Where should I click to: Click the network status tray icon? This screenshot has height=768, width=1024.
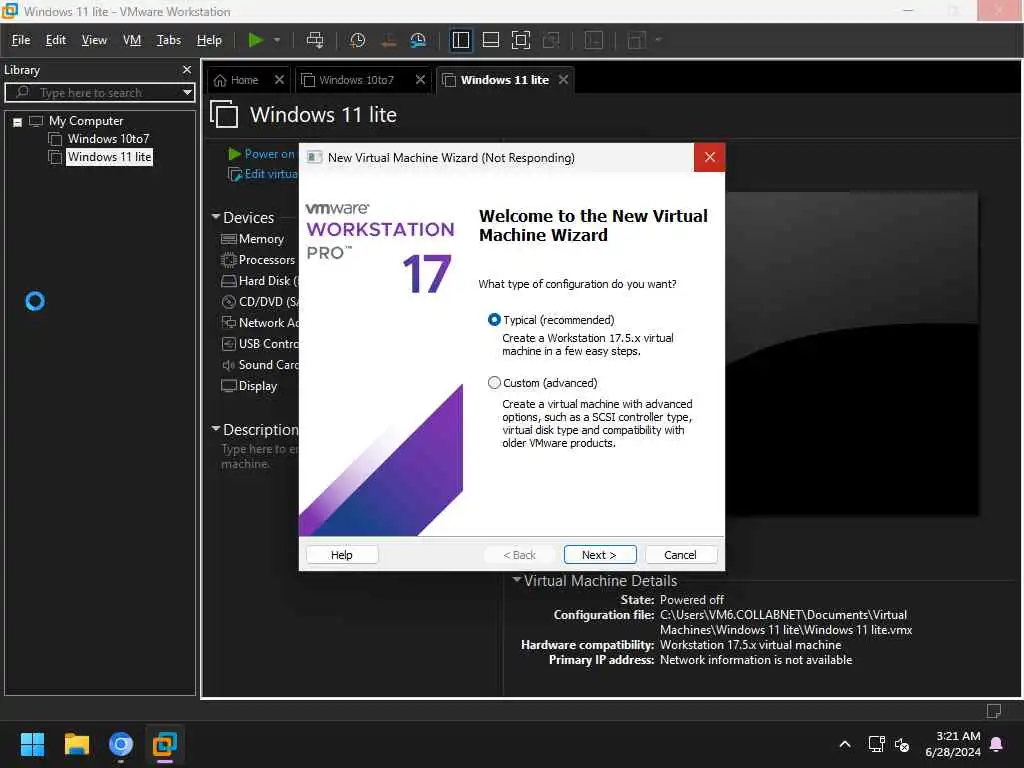coord(876,744)
